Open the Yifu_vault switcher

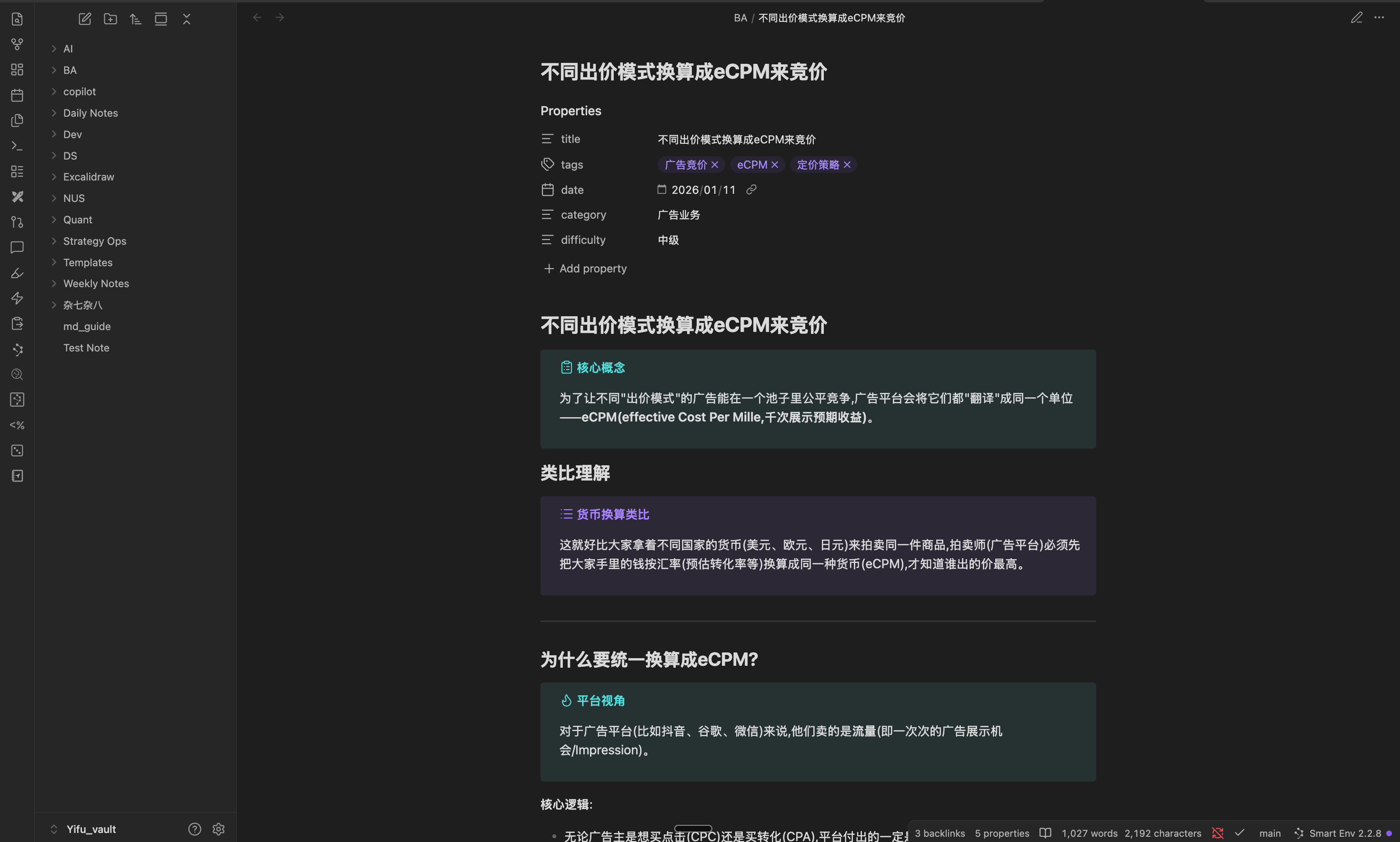point(91,829)
